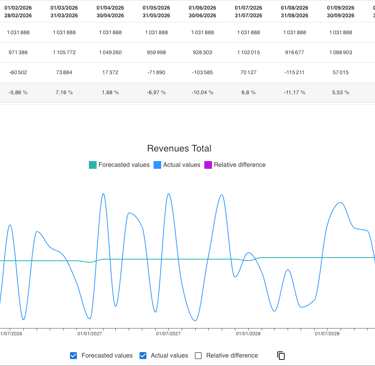Uncheck the Forecasted values checkbox
This screenshot has width=375, height=366.
click(73, 356)
